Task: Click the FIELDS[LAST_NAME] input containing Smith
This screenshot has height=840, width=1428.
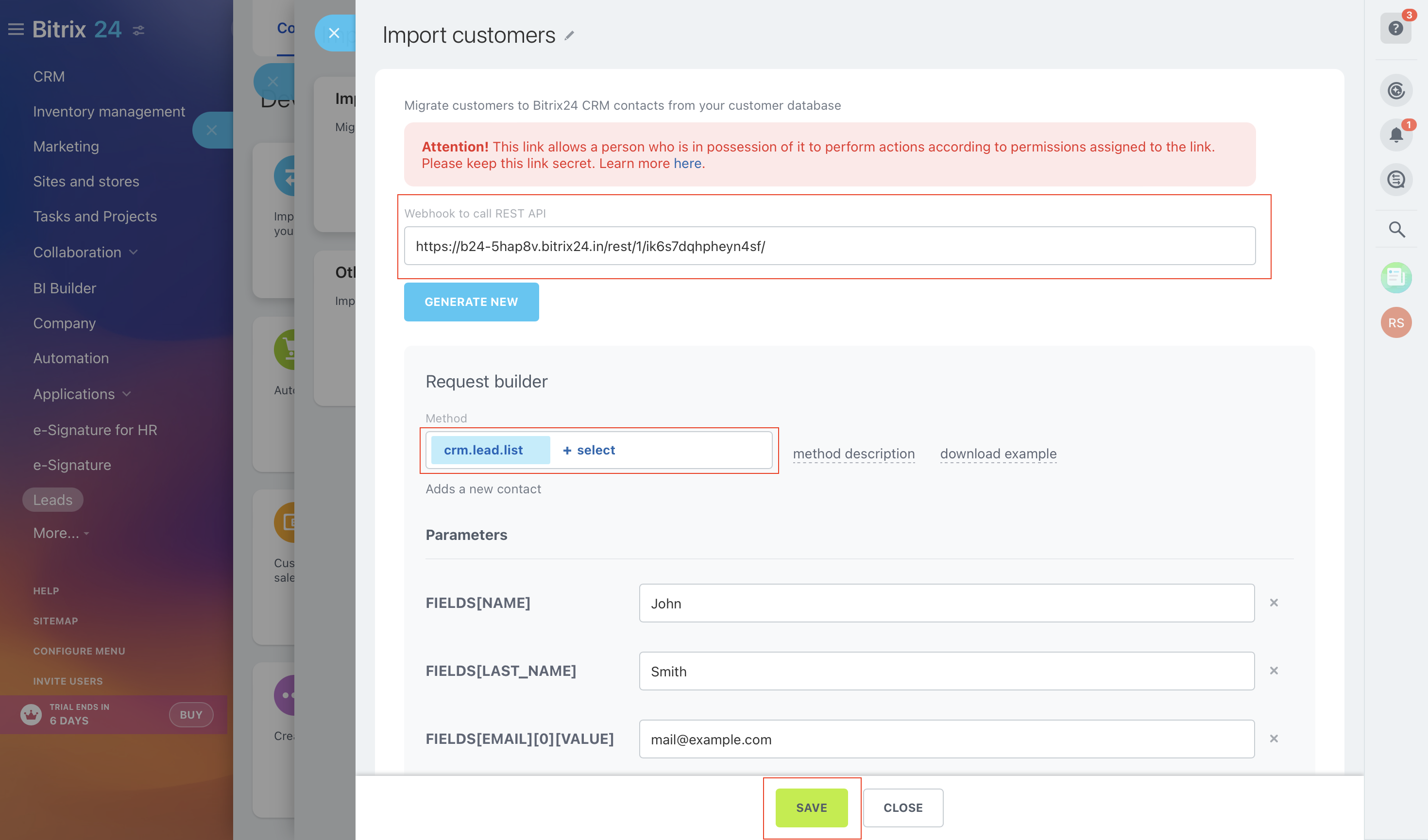Action: (946, 671)
